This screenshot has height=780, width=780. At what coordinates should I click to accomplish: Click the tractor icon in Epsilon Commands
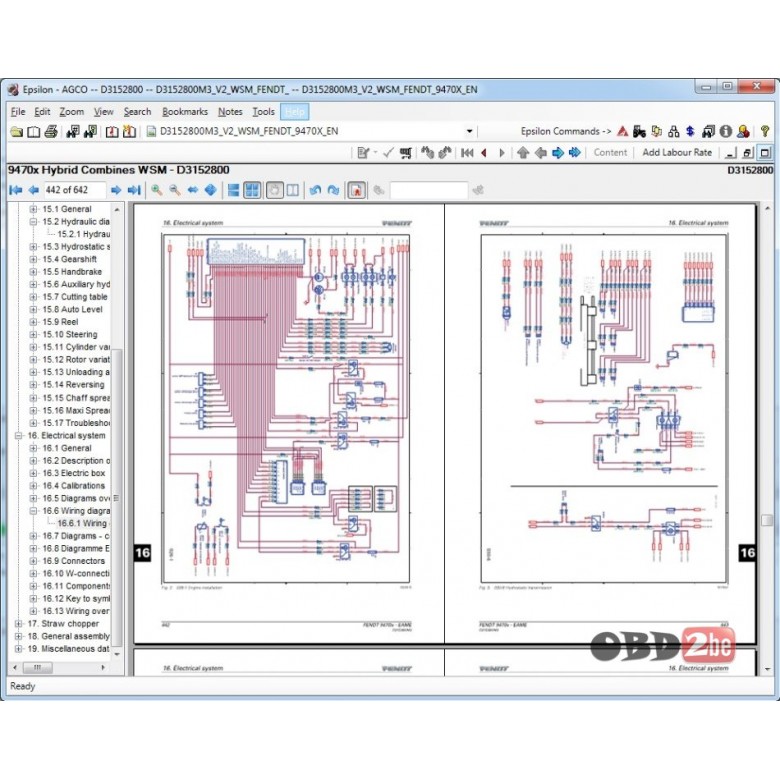639,131
